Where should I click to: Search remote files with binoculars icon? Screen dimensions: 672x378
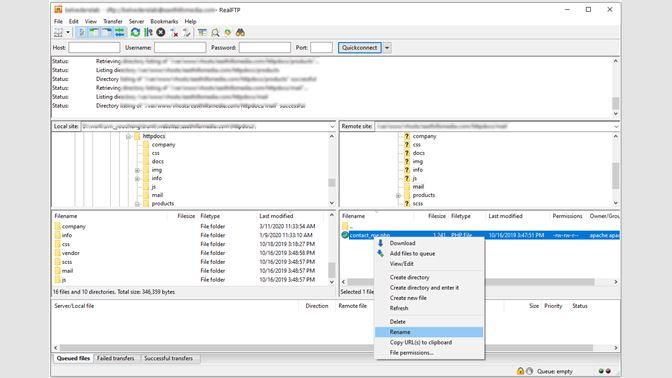click(x=240, y=33)
